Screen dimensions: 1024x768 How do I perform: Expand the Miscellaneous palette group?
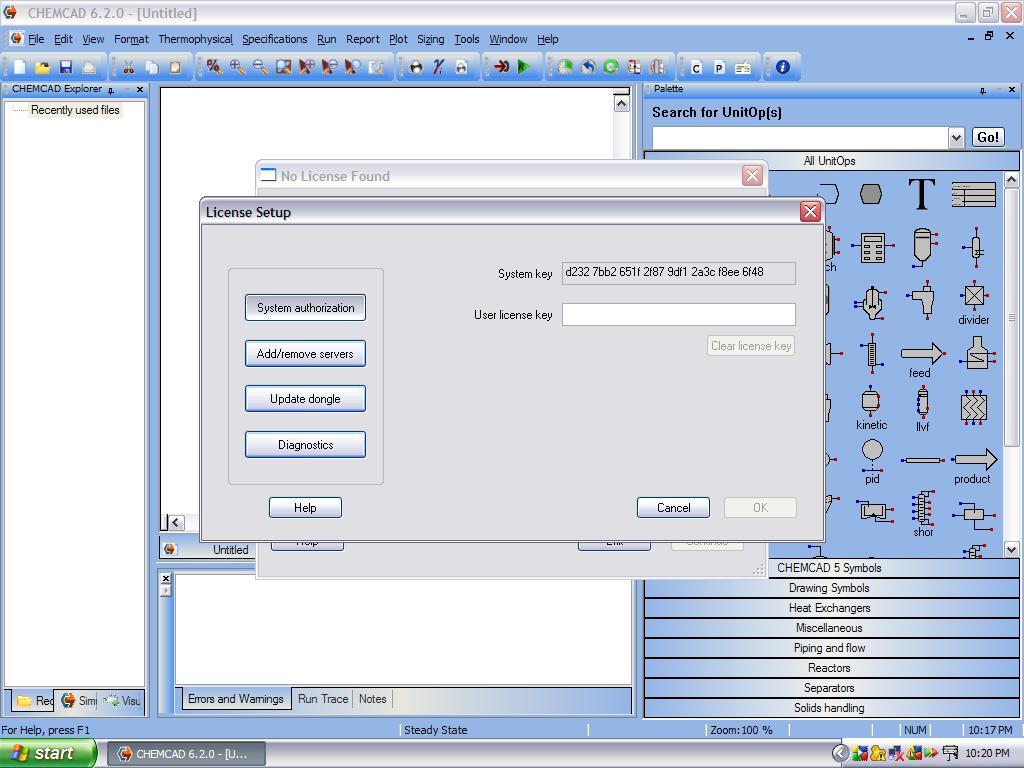pos(831,628)
